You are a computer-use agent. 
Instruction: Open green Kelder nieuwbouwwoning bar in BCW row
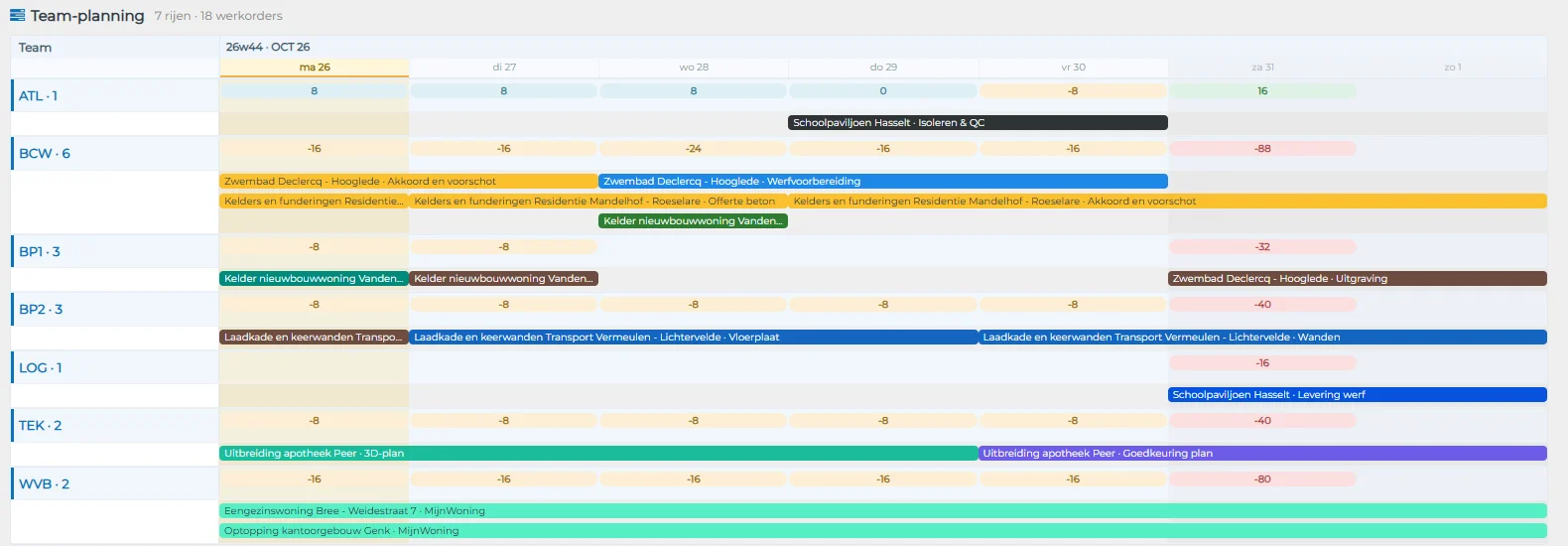pyautogui.click(x=694, y=221)
